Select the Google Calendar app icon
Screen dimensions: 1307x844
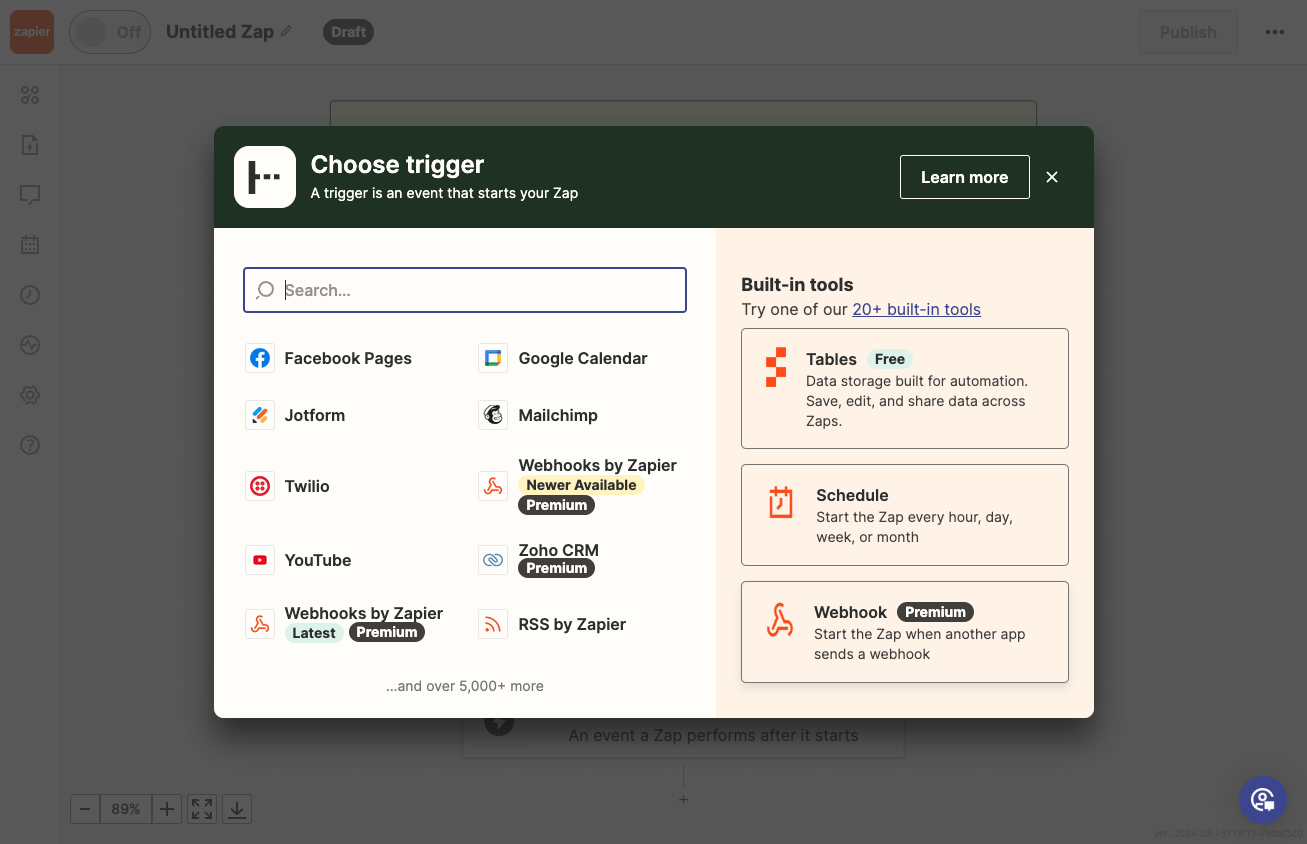(493, 358)
